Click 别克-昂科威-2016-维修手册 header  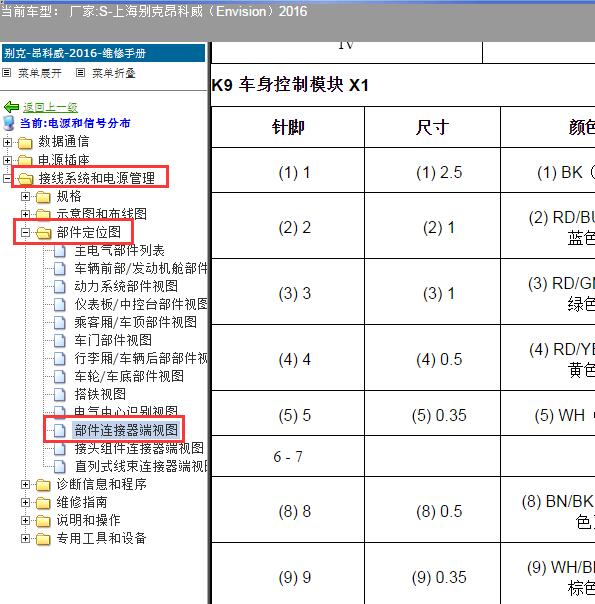click(104, 53)
